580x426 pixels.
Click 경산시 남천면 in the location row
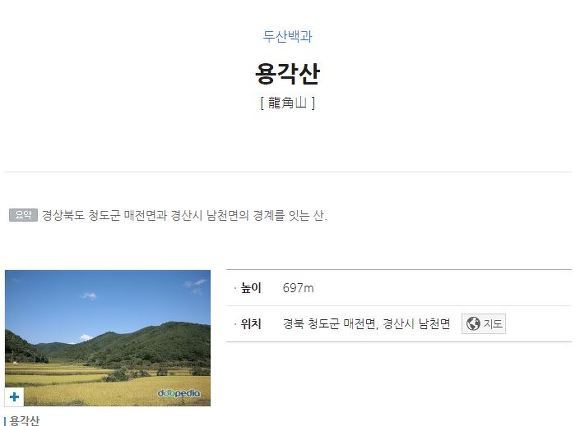[x=416, y=324]
